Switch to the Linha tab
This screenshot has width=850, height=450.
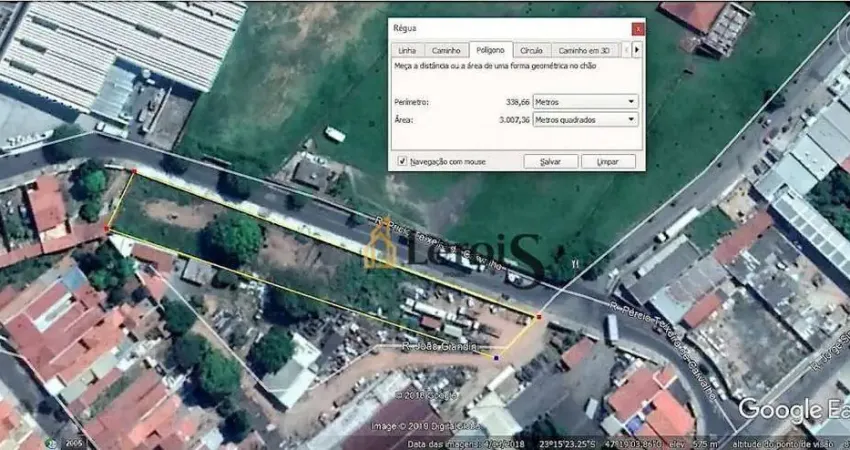coord(407,50)
